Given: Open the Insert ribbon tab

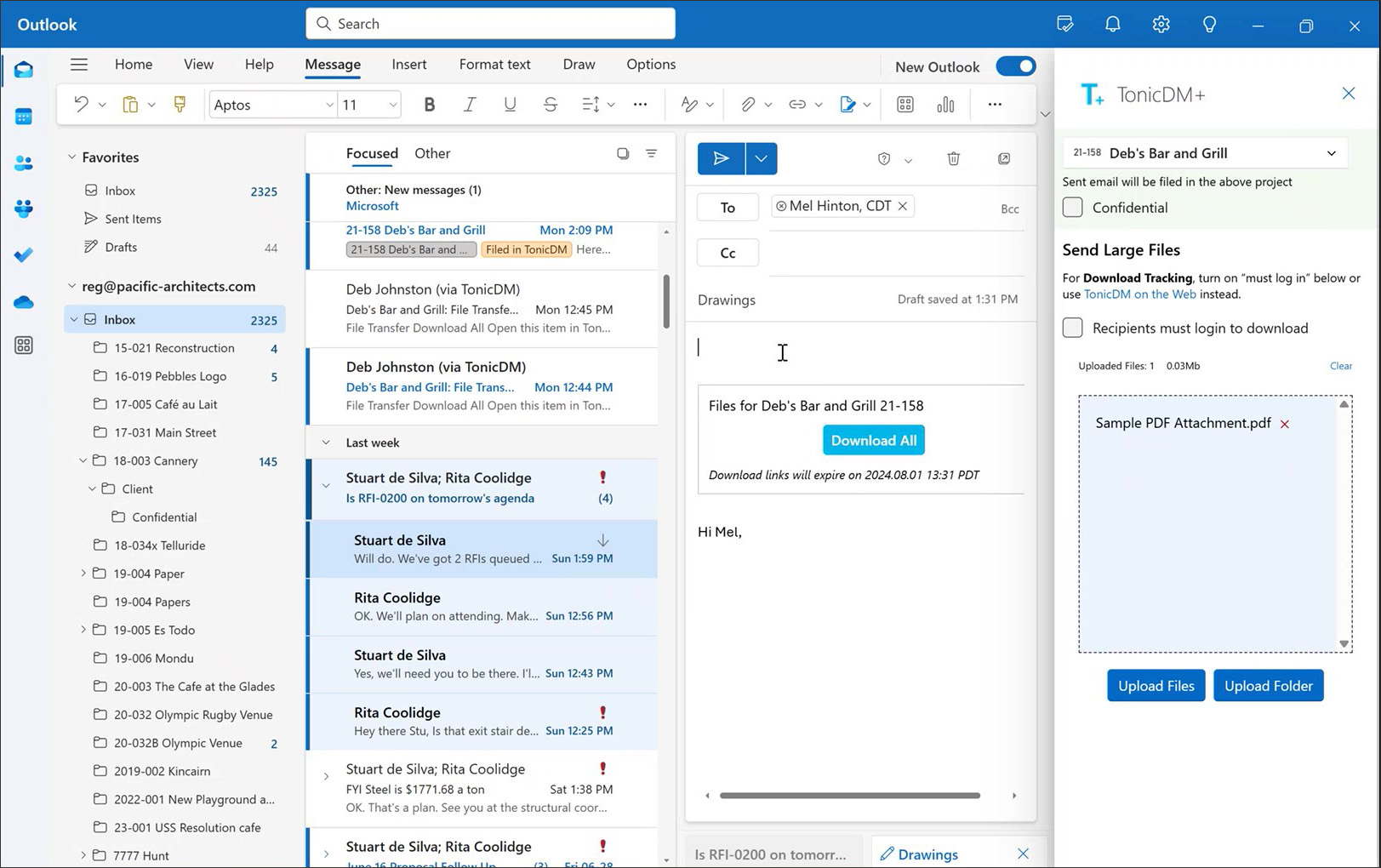Looking at the screenshot, I should [x=409, y=65].
